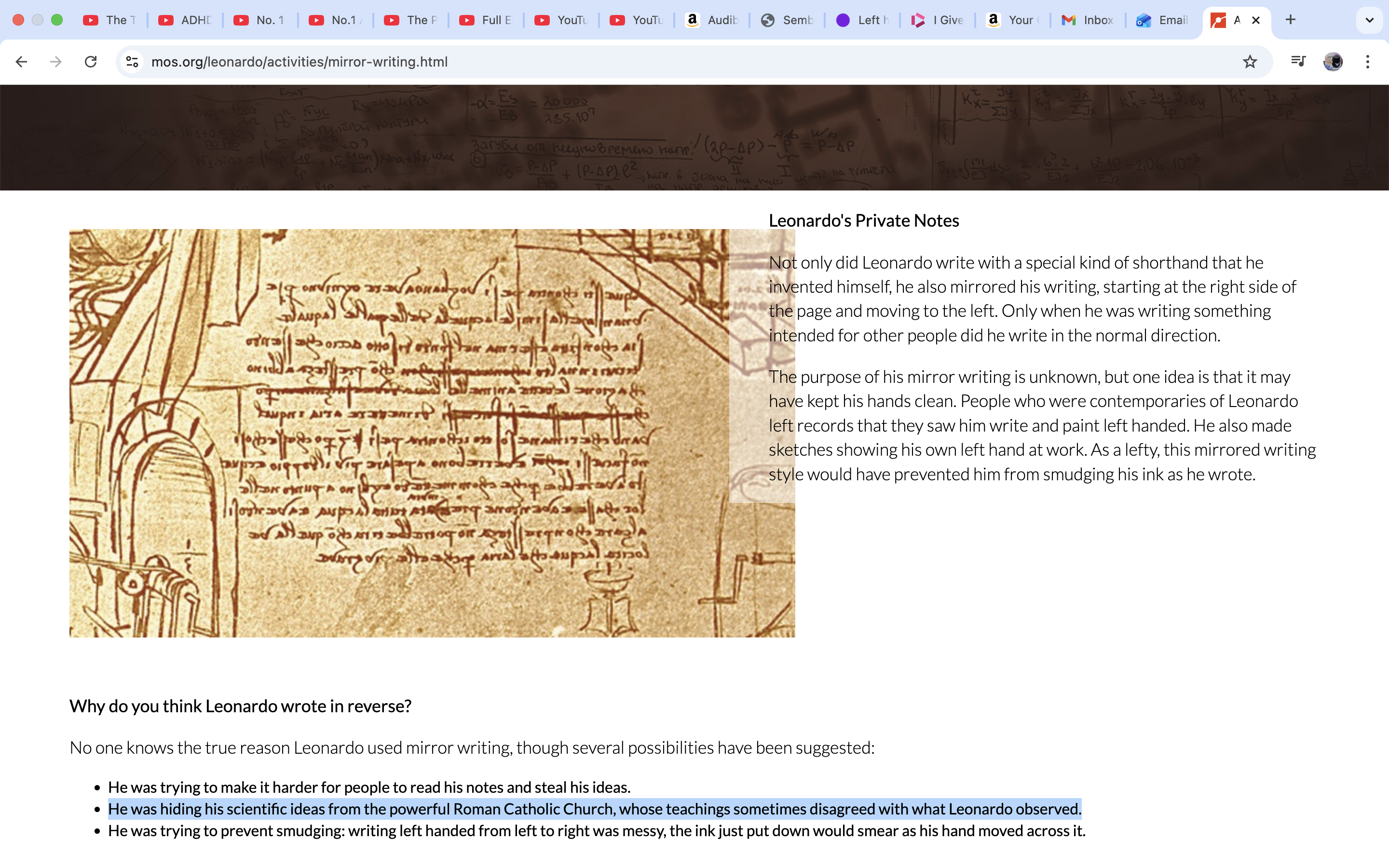1389x868 pixels.
Task: Open the ADHD YouTube tab
Action: (185, 20)
